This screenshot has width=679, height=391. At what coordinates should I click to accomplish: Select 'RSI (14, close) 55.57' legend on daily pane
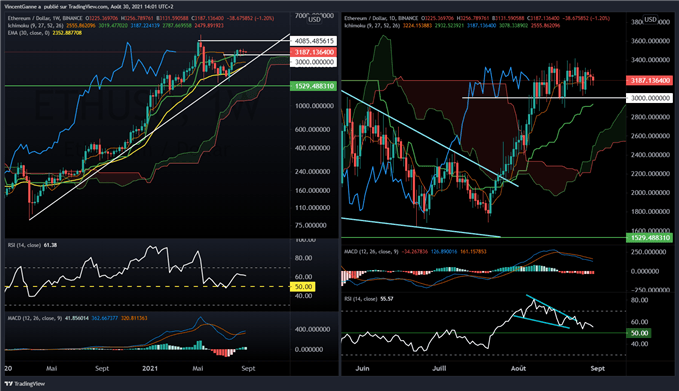pos(369,299)
